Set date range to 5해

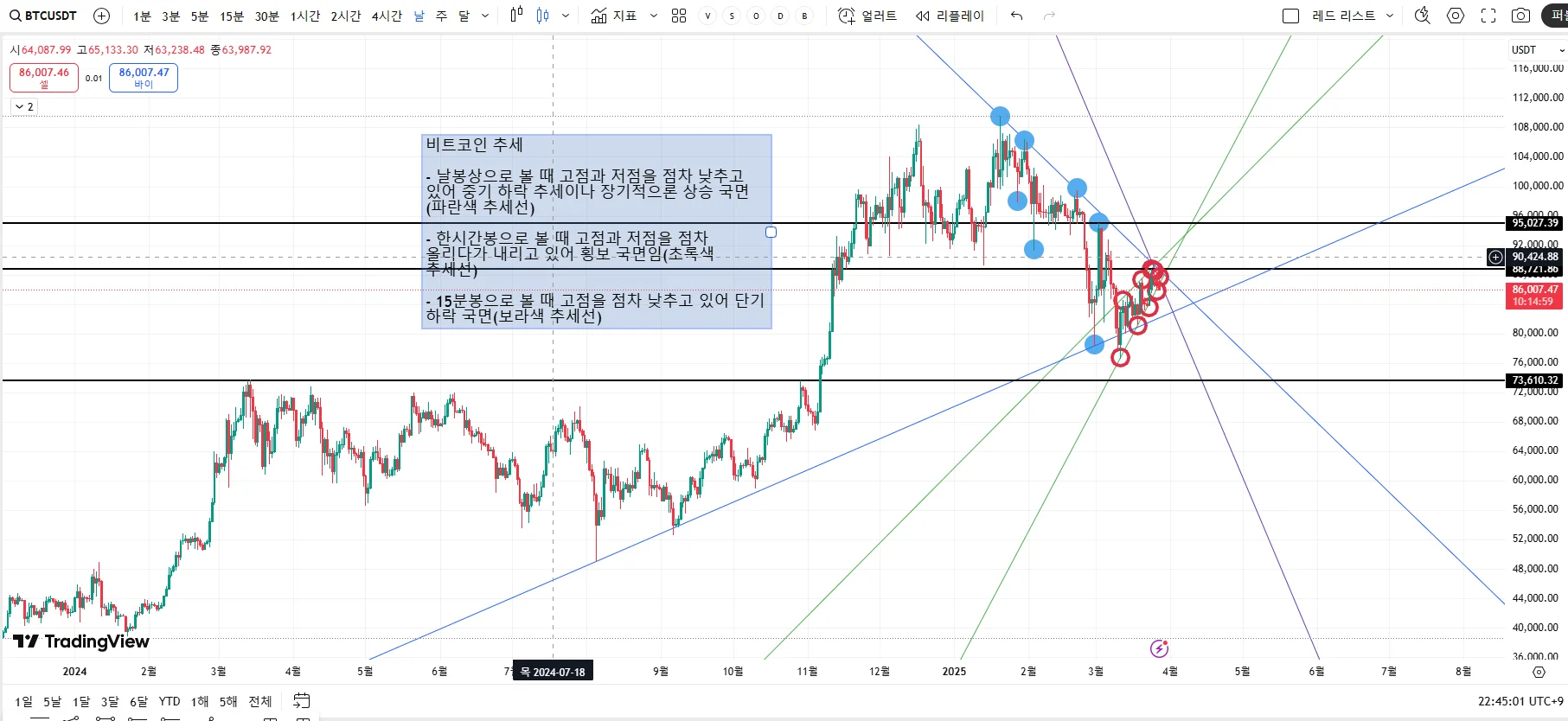coord(228,701)
